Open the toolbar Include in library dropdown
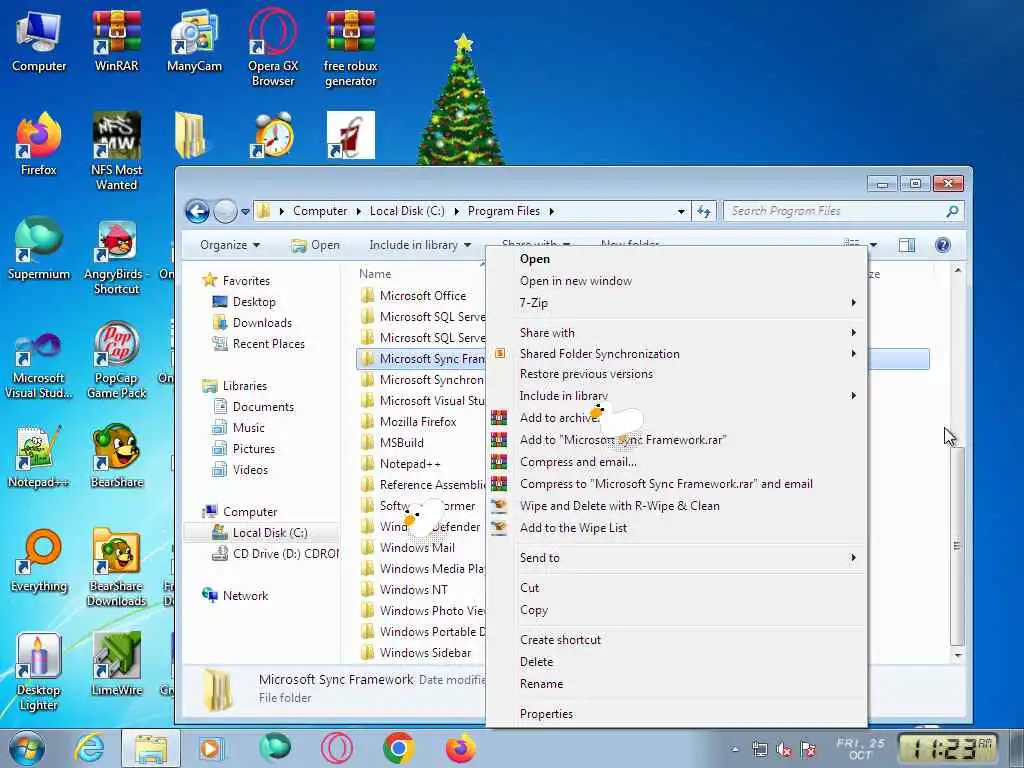Viewport: 1024px width, 768px height. click(x=420, y=245)
